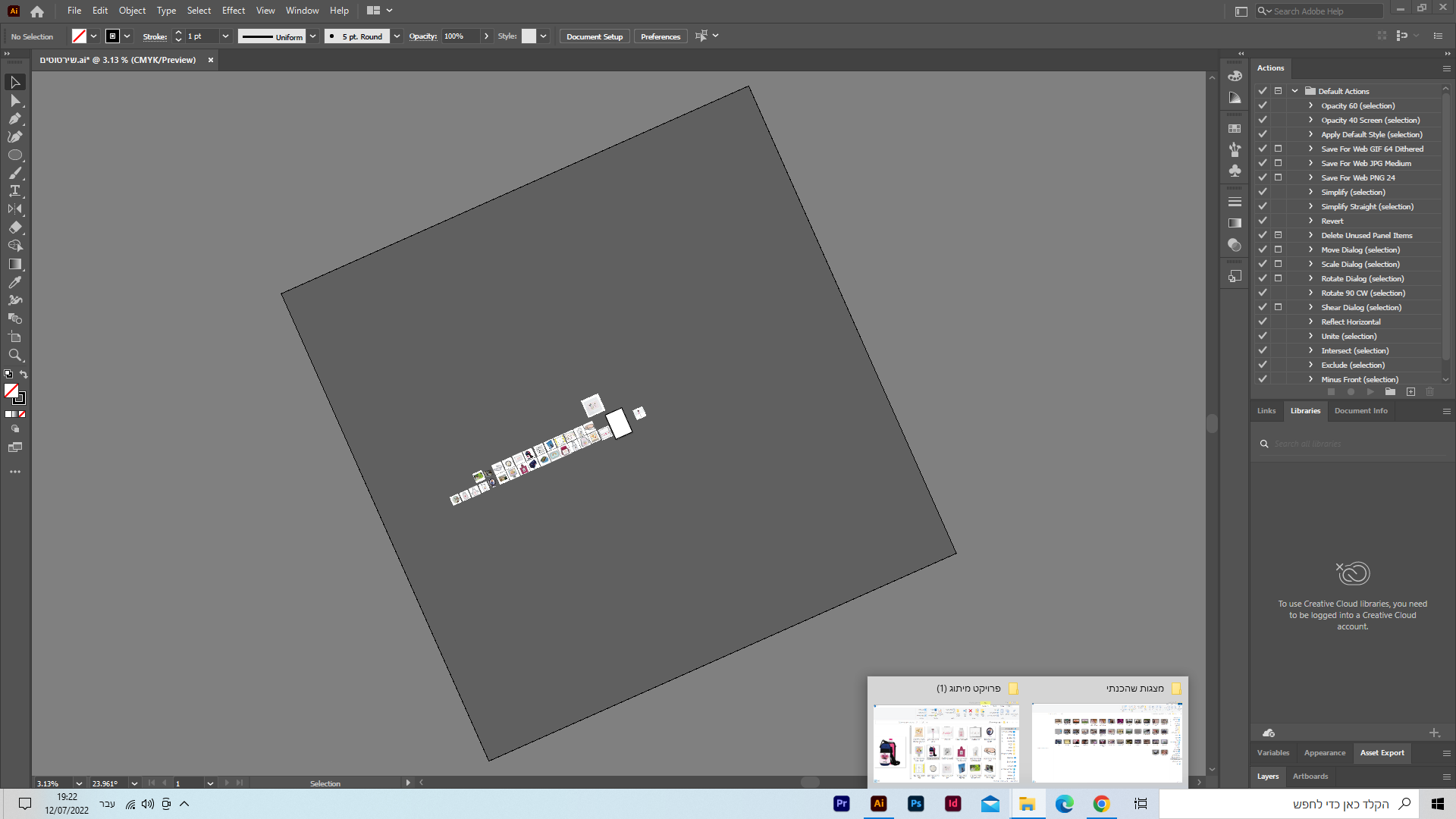The width and height of the screenshot is (1456, 819).
Task: Open the zoom level dropdown
Action: (x=79, y=783)
